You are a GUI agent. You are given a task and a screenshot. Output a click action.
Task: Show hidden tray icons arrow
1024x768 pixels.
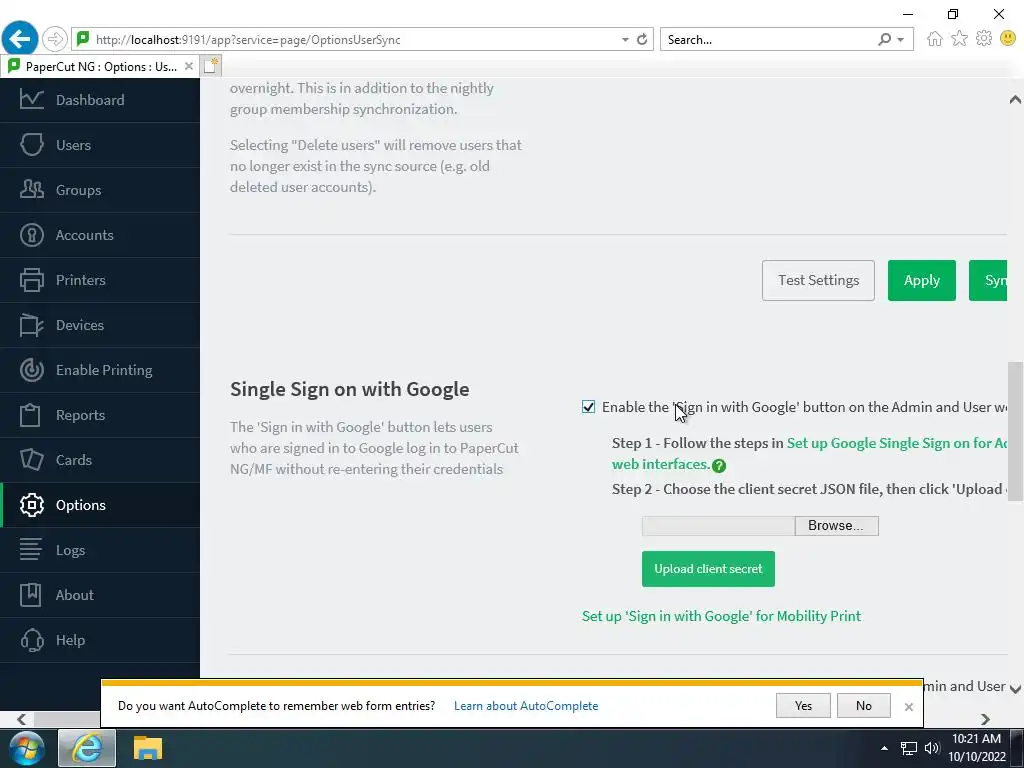884,748
